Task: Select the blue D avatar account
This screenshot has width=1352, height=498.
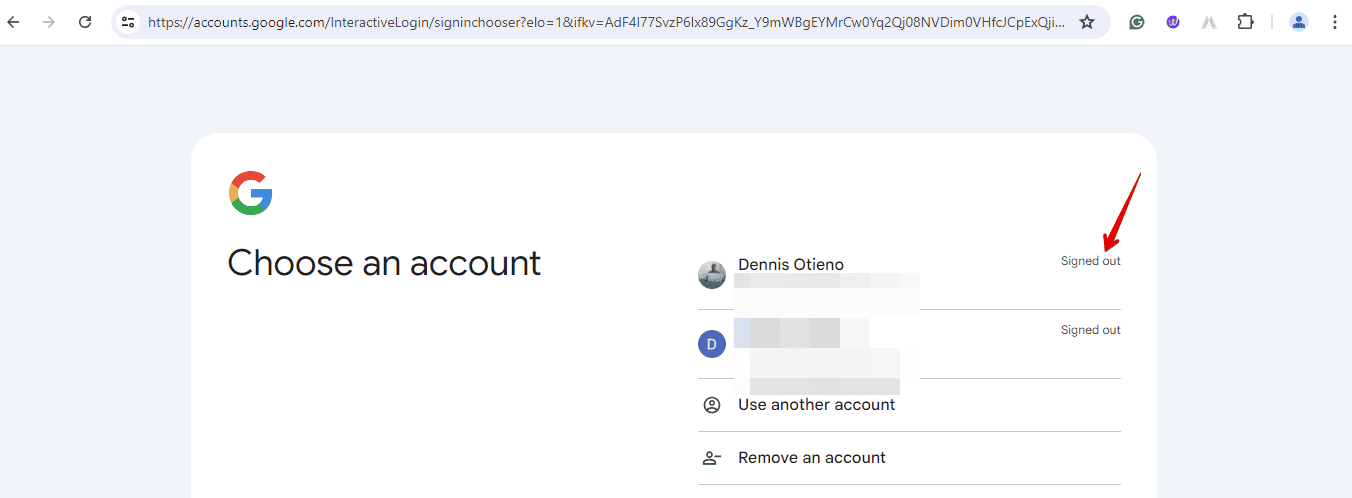Action: 909,344
